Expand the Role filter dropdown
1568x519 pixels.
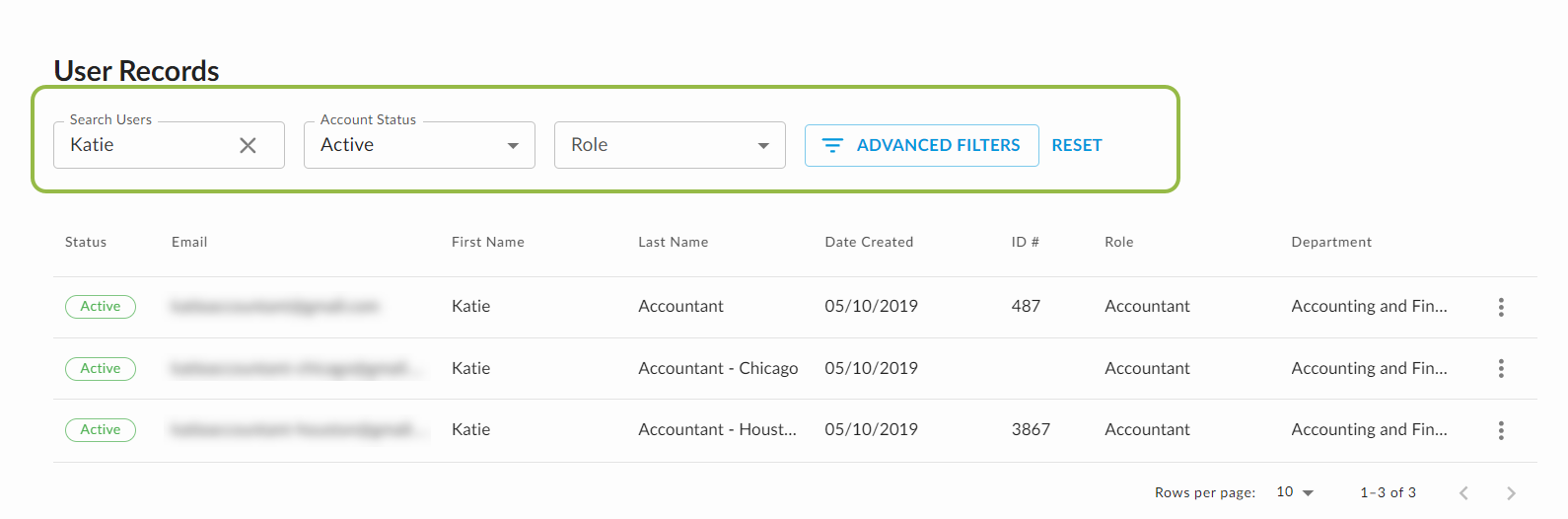click(670, 145)
